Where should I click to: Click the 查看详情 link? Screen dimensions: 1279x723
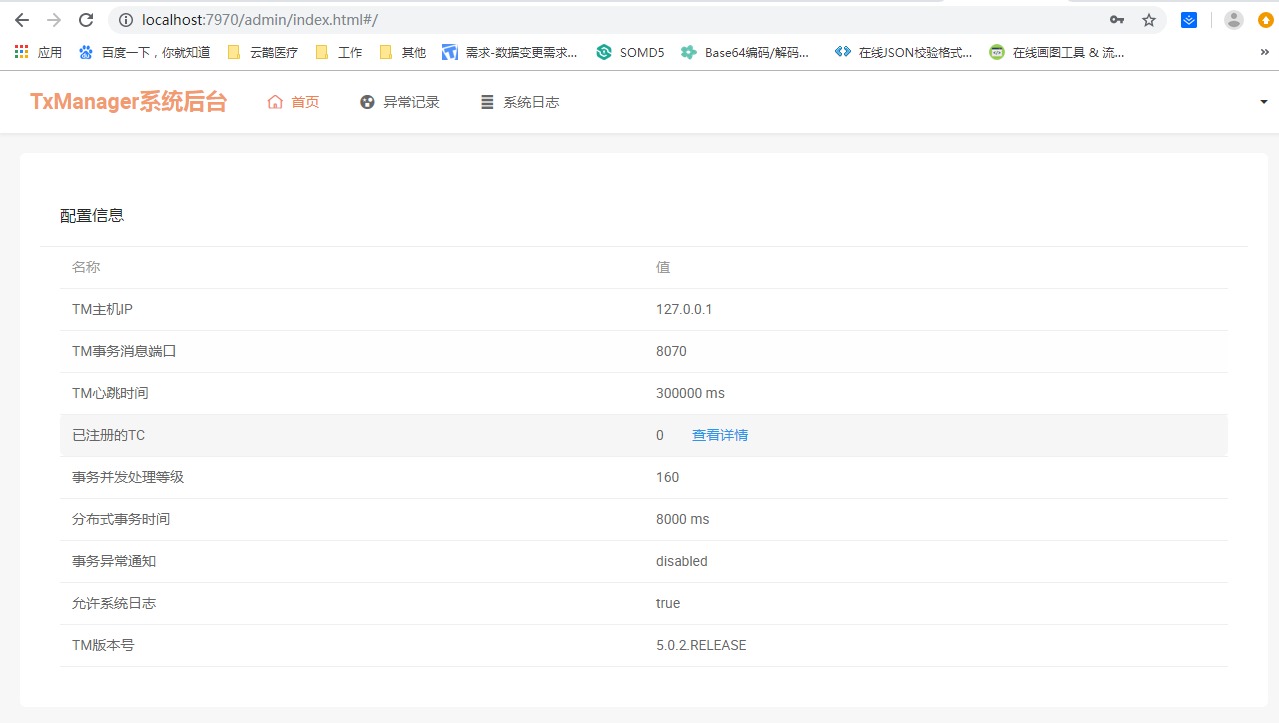pyautogui.click(x=720, y=435)
